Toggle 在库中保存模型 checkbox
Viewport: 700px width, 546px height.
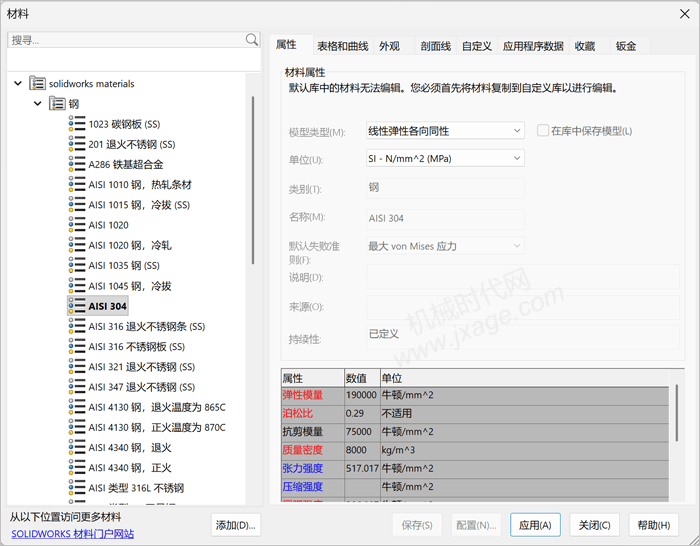click(542, 130)
